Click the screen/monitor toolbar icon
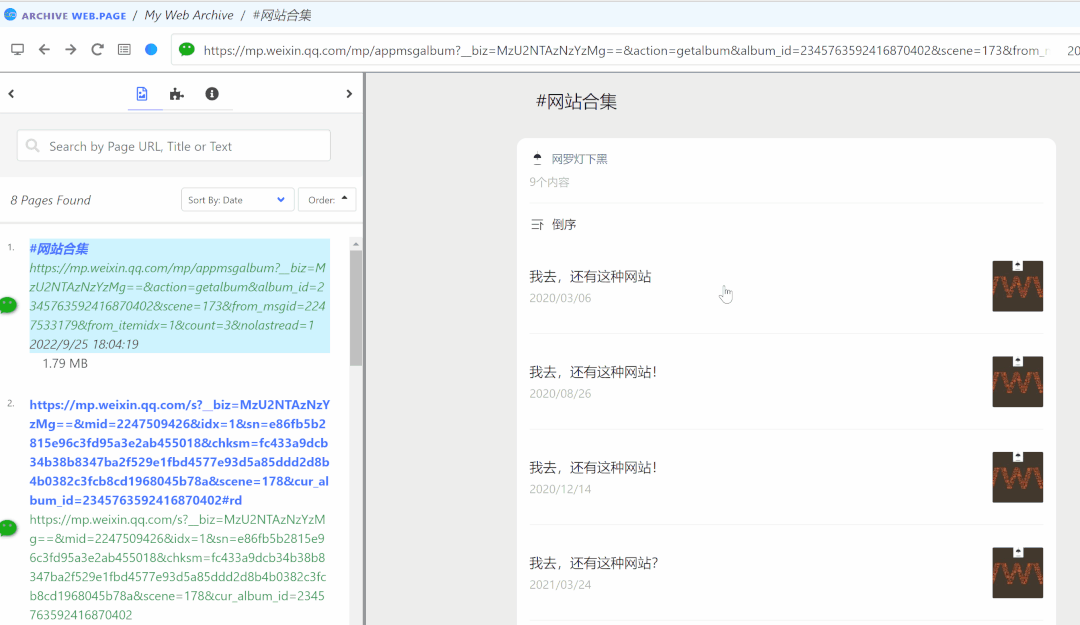The image size is (1080, 625). [x=17, y=50]
